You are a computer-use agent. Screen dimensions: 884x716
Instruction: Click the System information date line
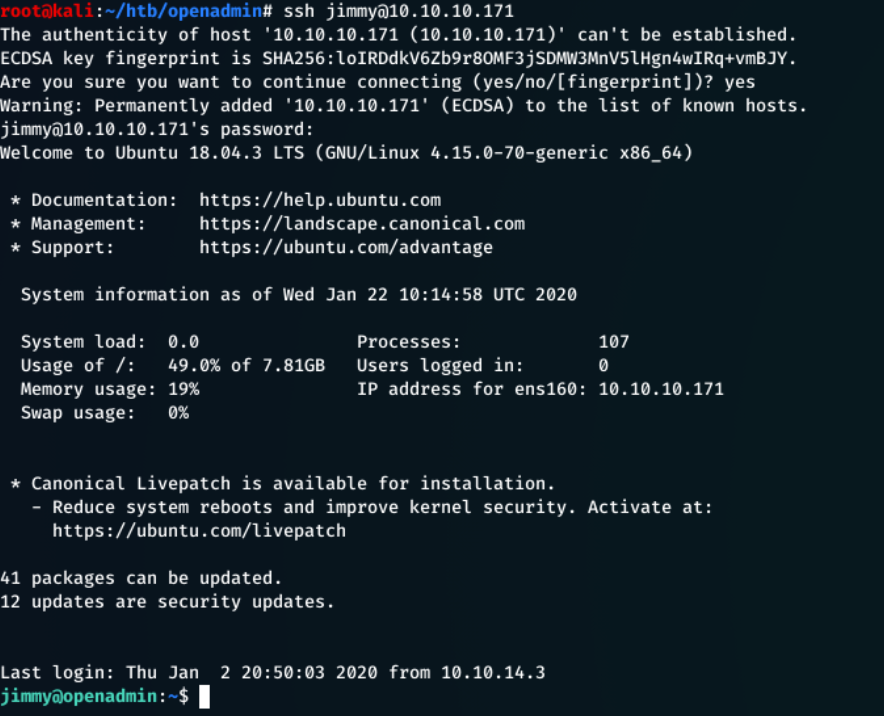(299, 295)
